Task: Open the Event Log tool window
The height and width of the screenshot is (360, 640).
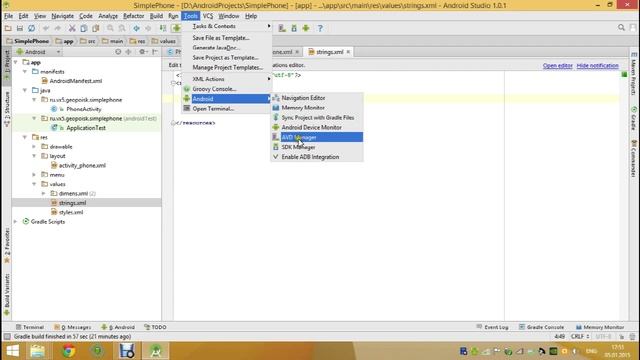Action: pos(492,327)
